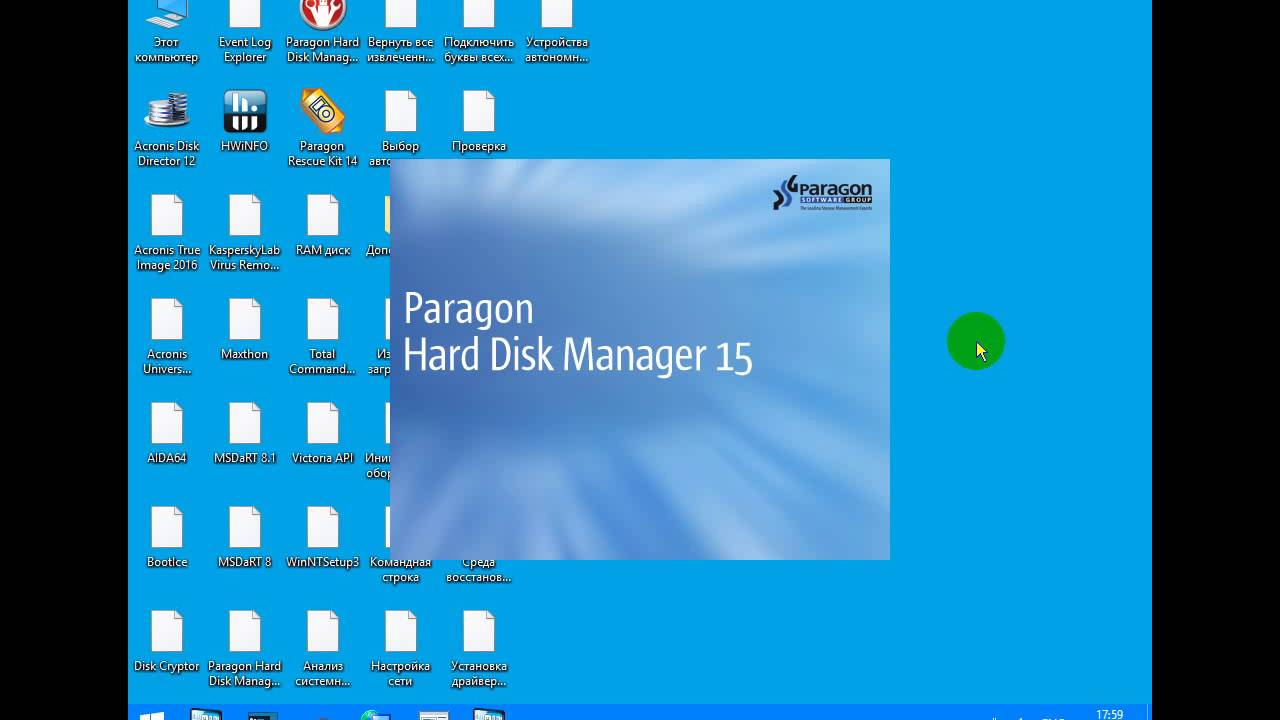Screen dimensions: 1280x720
Task: Select Paragon Hard Disk Manag... shortcut beside Disk Cryptor
Action: click(x=245, y=649)
